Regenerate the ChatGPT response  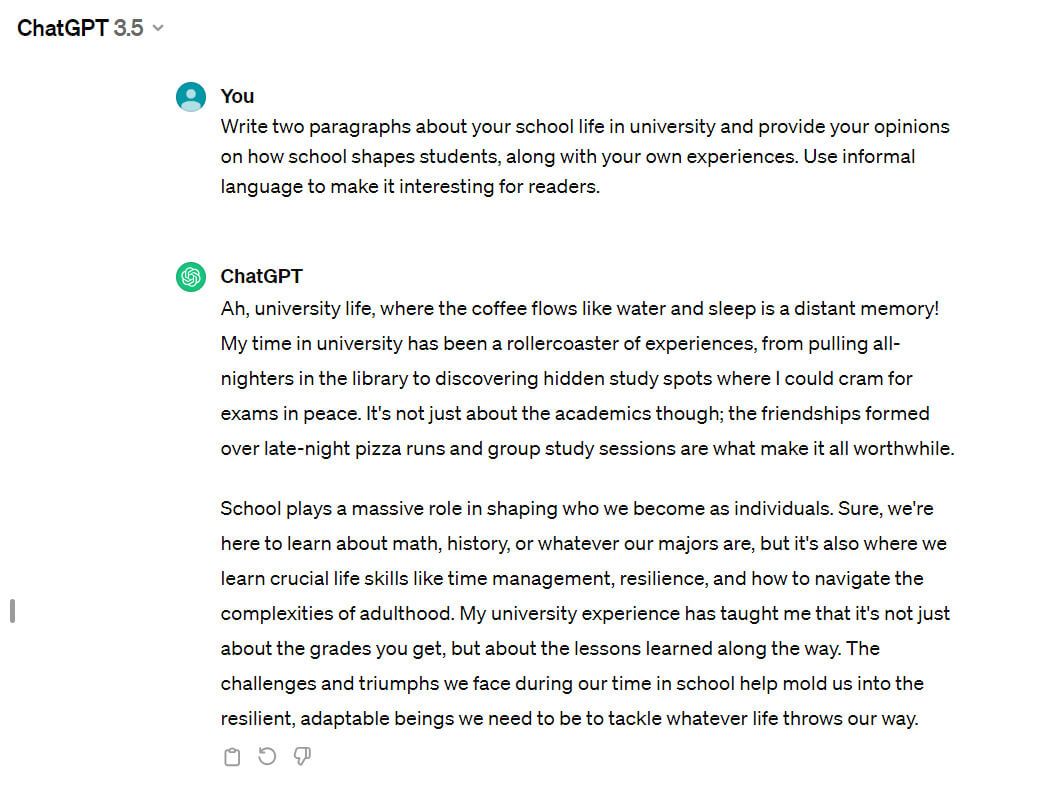coord(267,757)
